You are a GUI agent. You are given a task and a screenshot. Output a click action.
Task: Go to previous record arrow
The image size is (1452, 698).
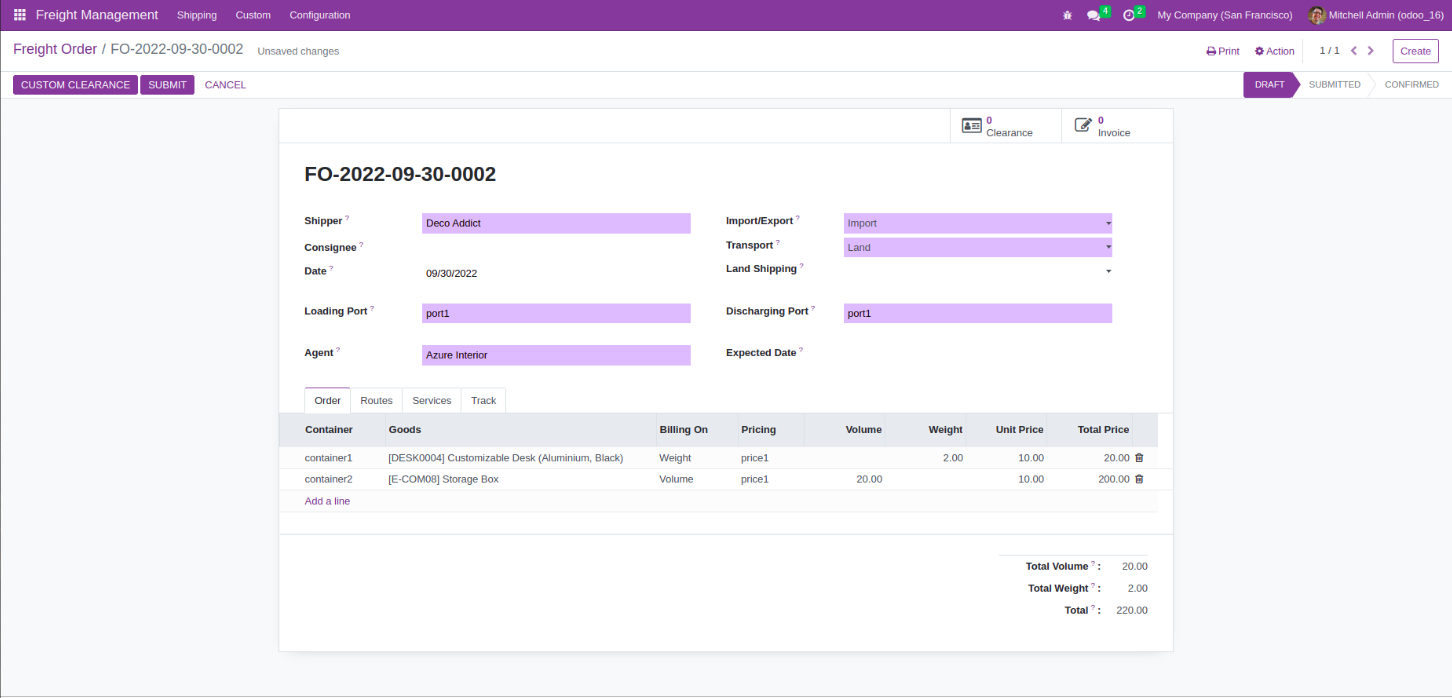(1354, 51)
